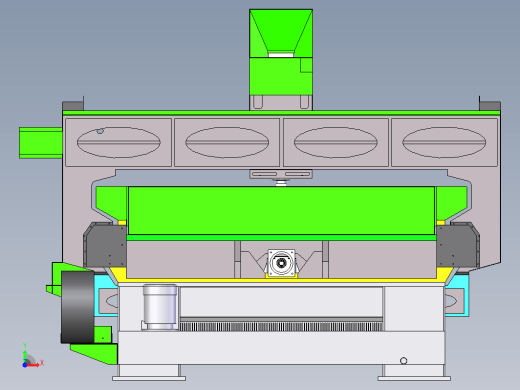Click the square gearbox flange at center
The height and width of the screenshot is (390, 520).
(281, 263)
